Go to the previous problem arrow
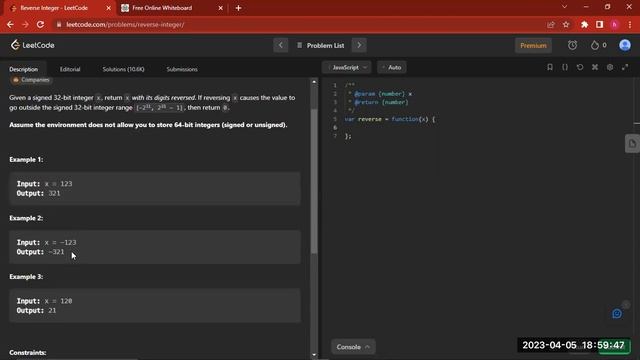 pyautogui.click(x=280, y=45)
